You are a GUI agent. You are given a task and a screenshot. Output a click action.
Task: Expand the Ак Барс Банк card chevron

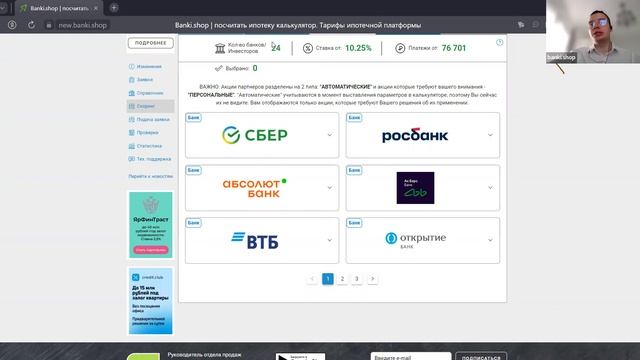(x=490, y=188)
